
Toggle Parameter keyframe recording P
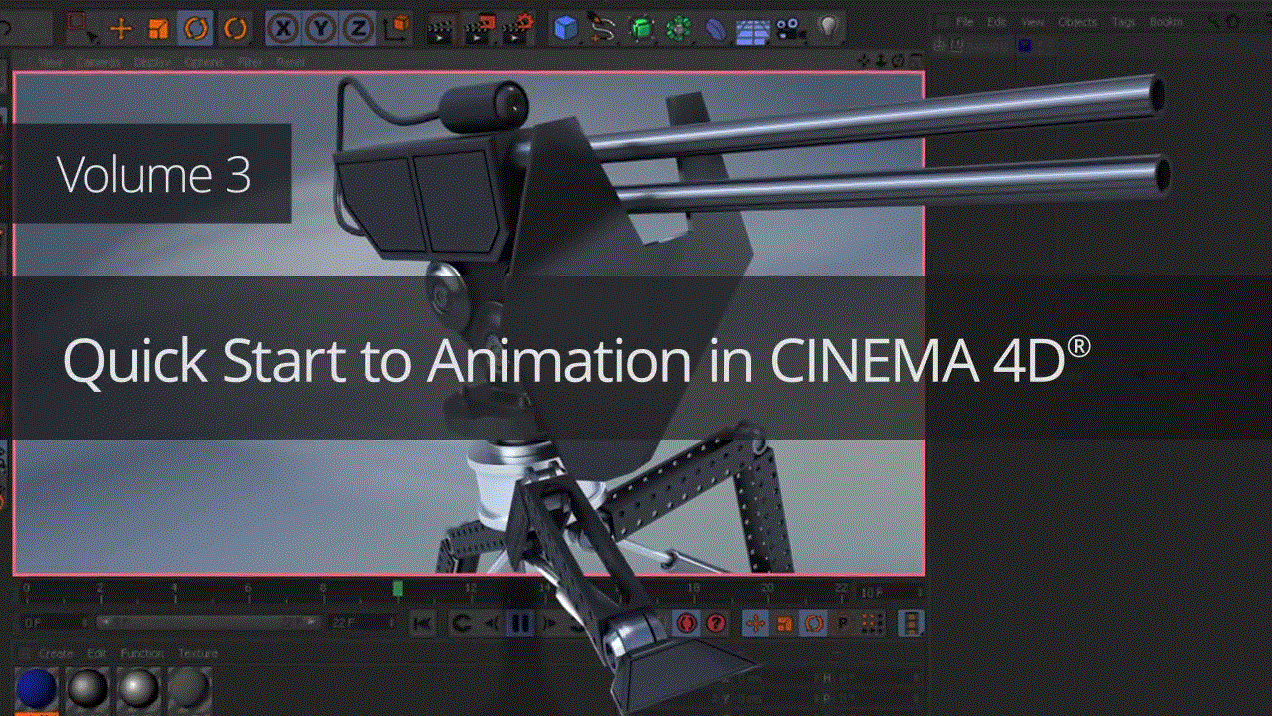[843, 624]
